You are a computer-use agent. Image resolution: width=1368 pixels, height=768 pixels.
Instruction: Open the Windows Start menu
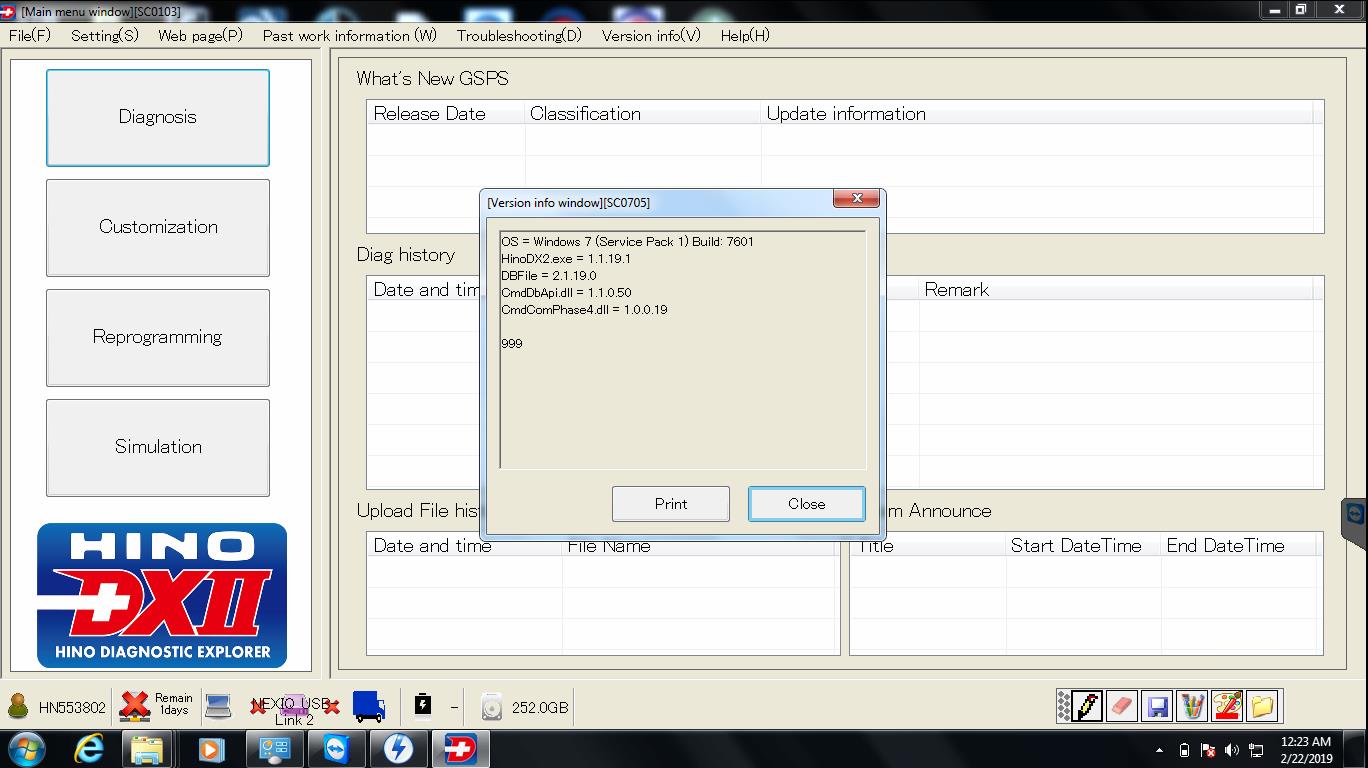pyautogui.click(x=25, y=748)
